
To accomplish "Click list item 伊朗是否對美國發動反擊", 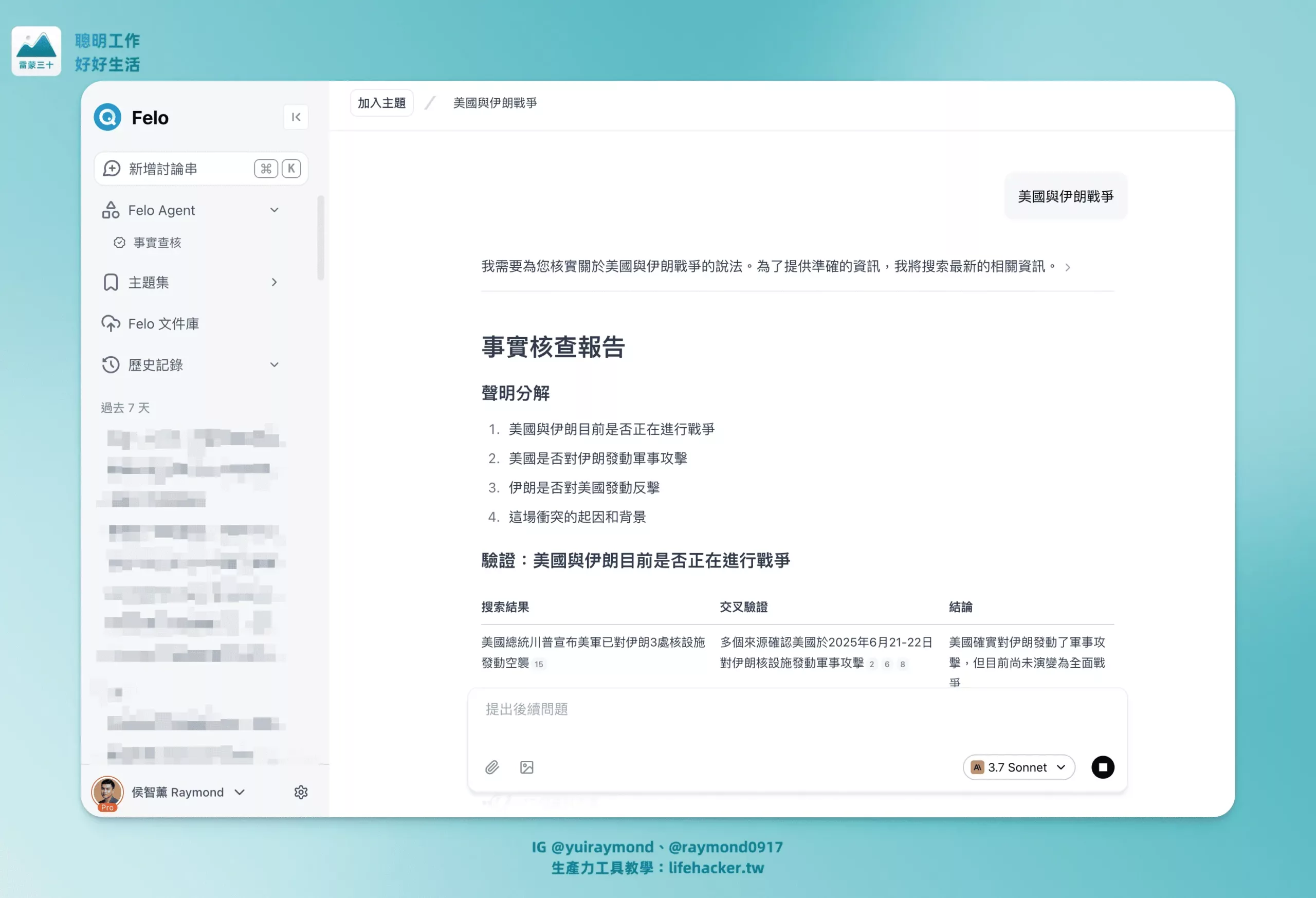I will [584, 487].
